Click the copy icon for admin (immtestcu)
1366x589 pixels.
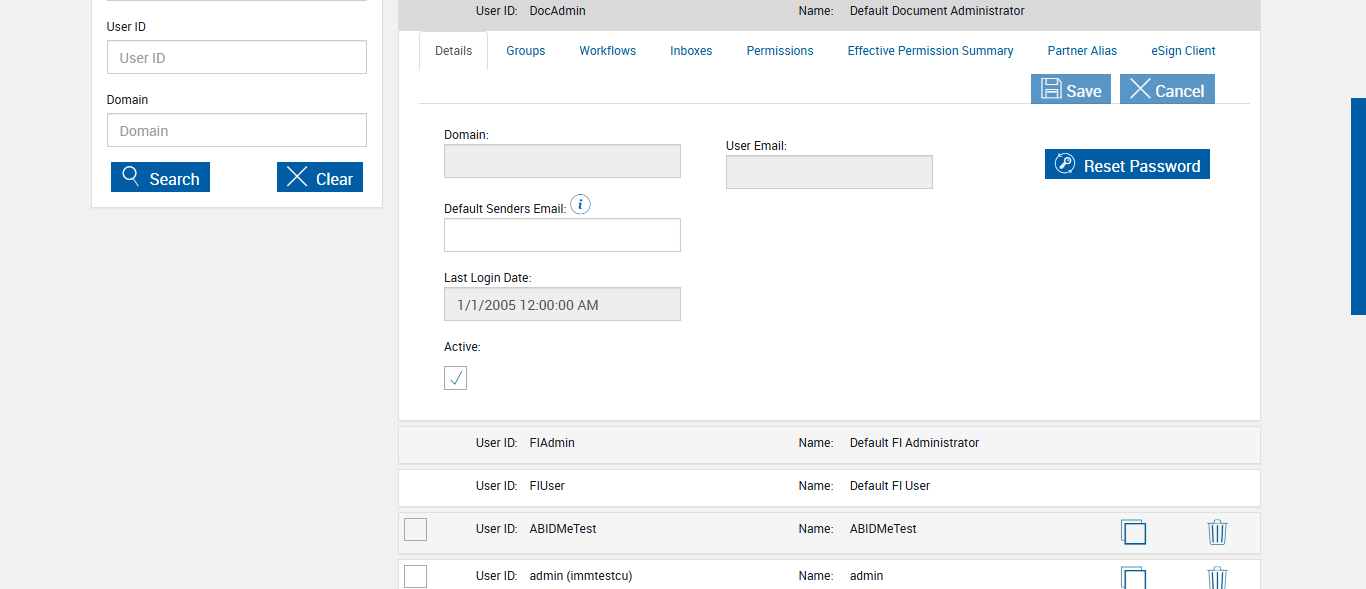1133,578
